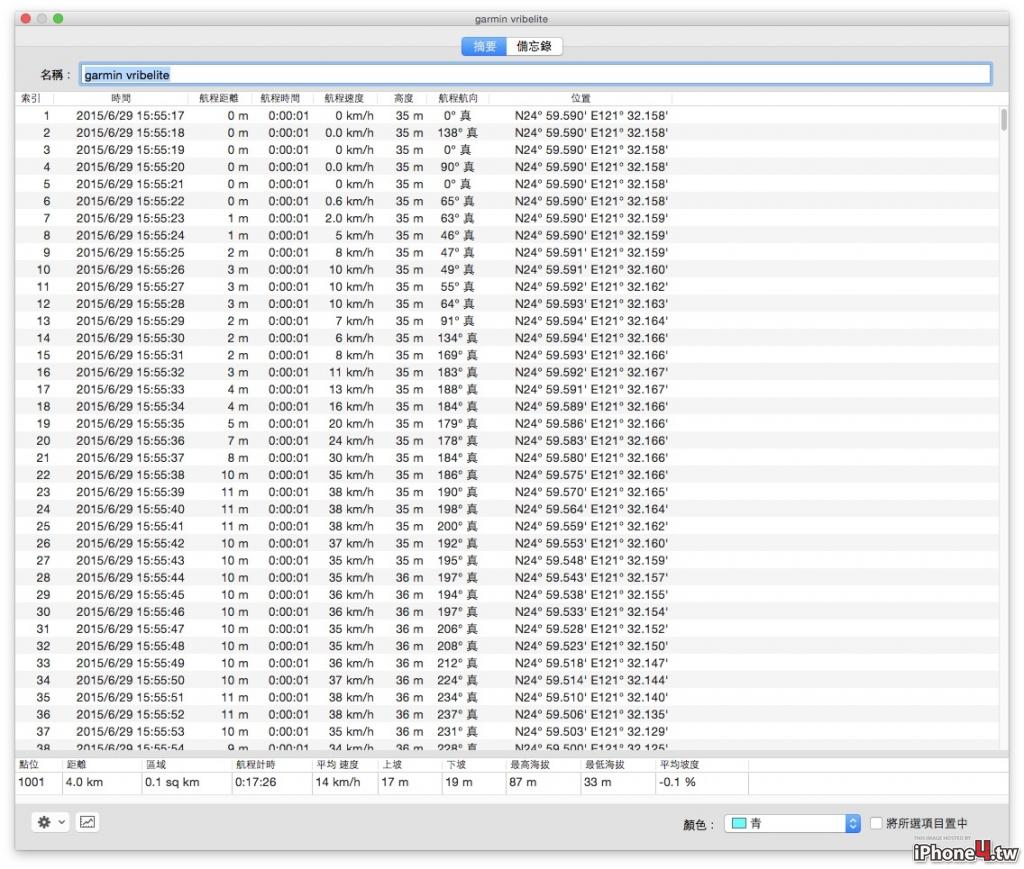Sort by the 航程航向 column header
Screen dimensions: 1024x869
(x=458, y=98)
